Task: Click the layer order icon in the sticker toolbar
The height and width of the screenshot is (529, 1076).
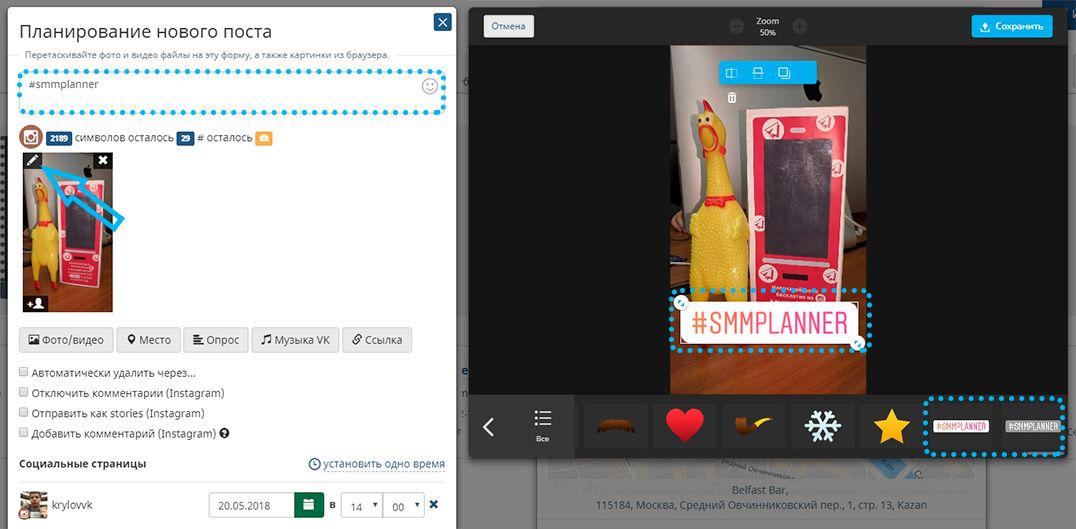Action: point(784,73)
